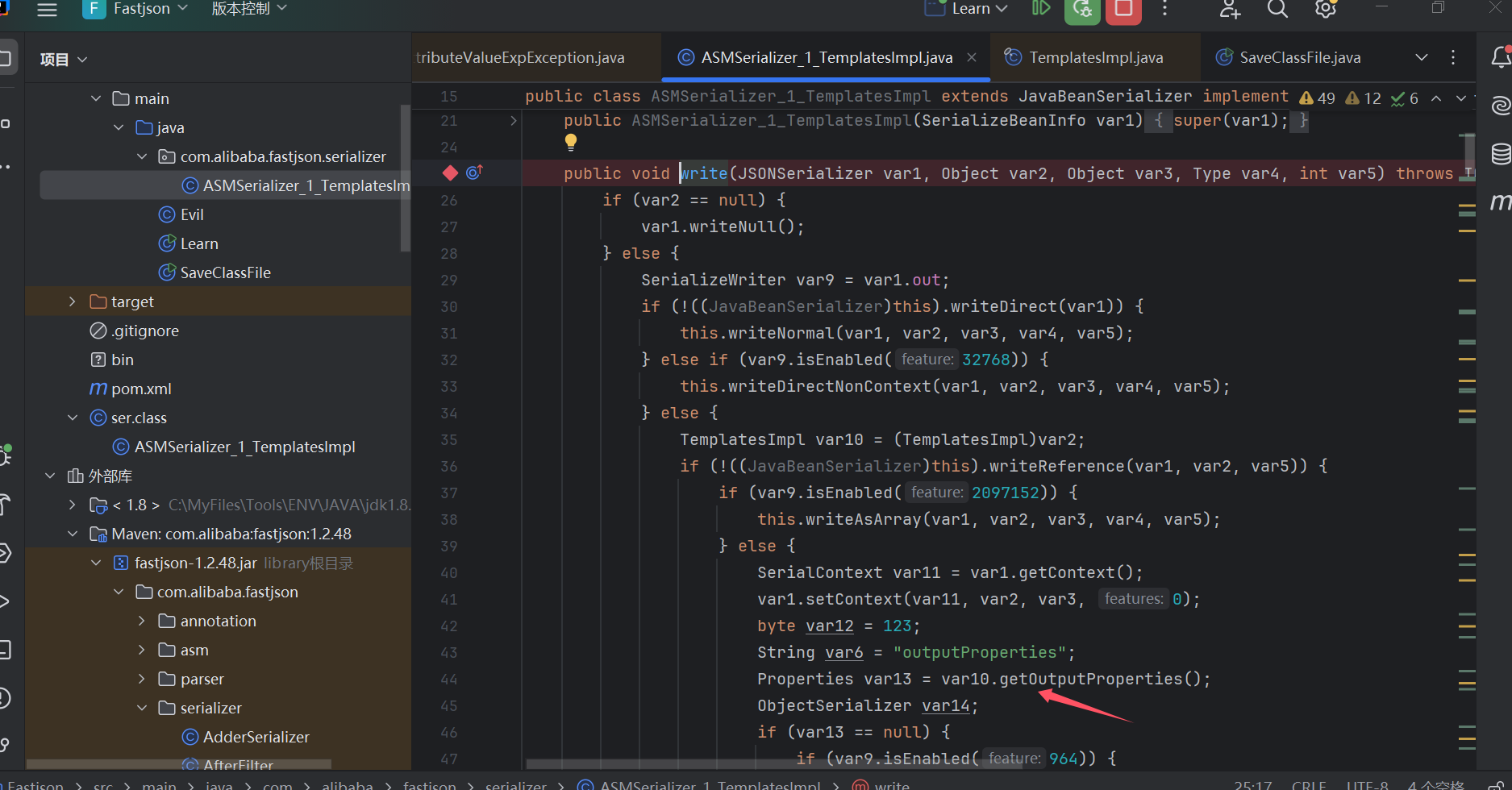
Task: Select the .gitignore file
Action: pyautogui.click(x=145, y=331)
